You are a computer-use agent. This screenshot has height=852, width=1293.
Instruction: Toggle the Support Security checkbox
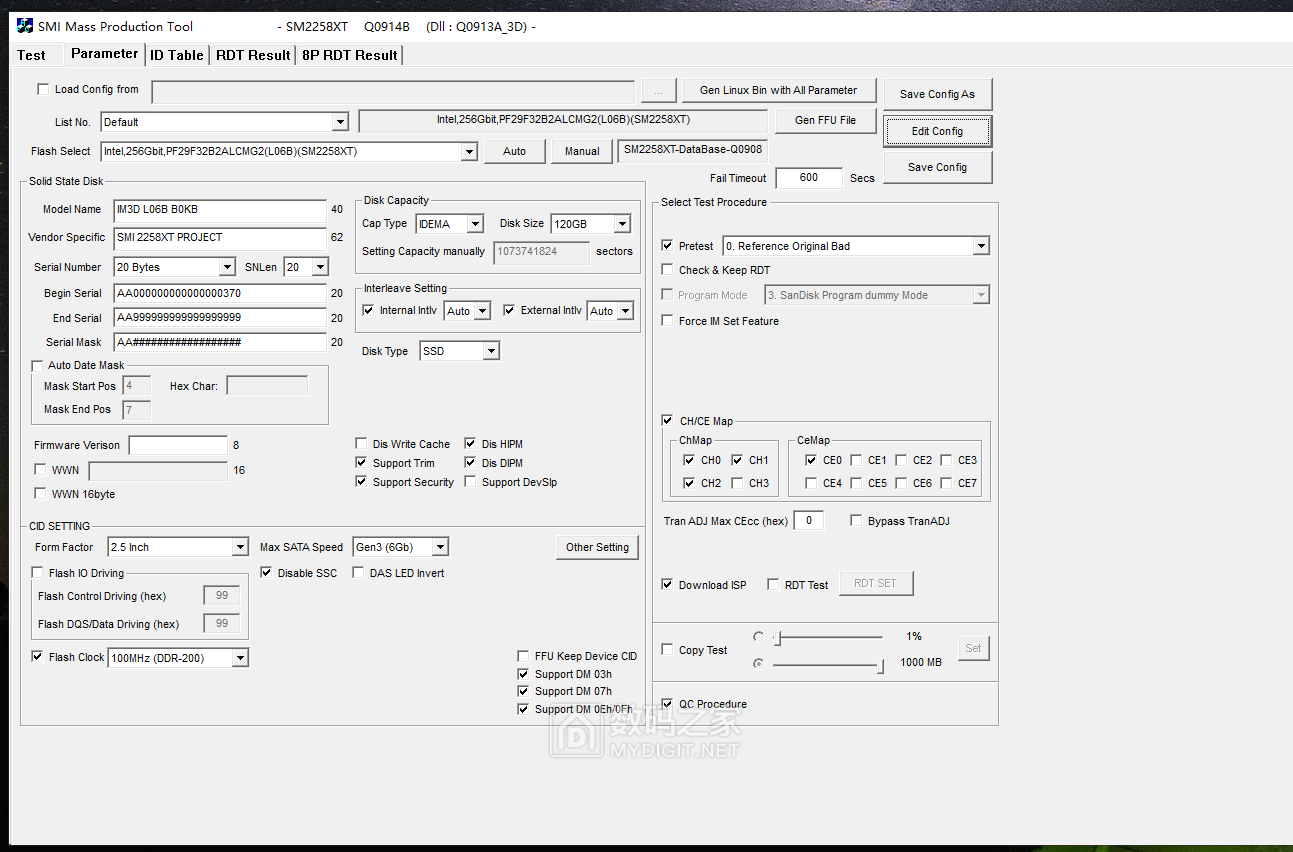(362, 482)
